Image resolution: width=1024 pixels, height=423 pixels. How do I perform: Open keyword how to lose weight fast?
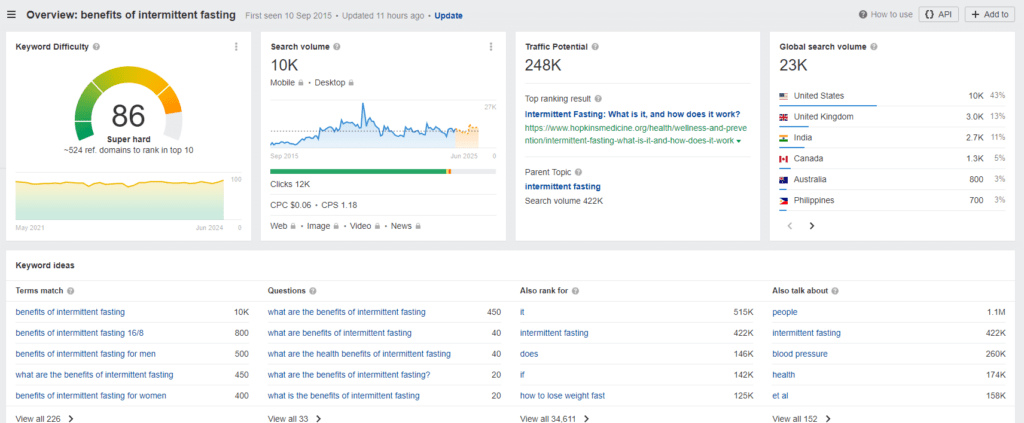[x=562, y=396]
